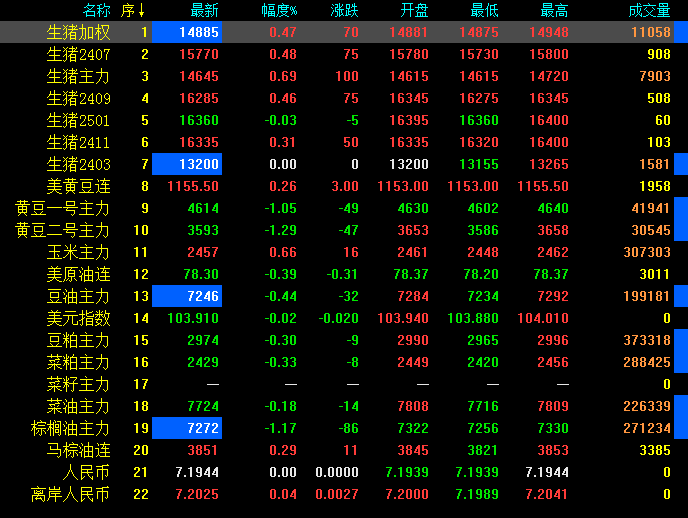Click volume value 226339
688x518 pixels.
647,406
